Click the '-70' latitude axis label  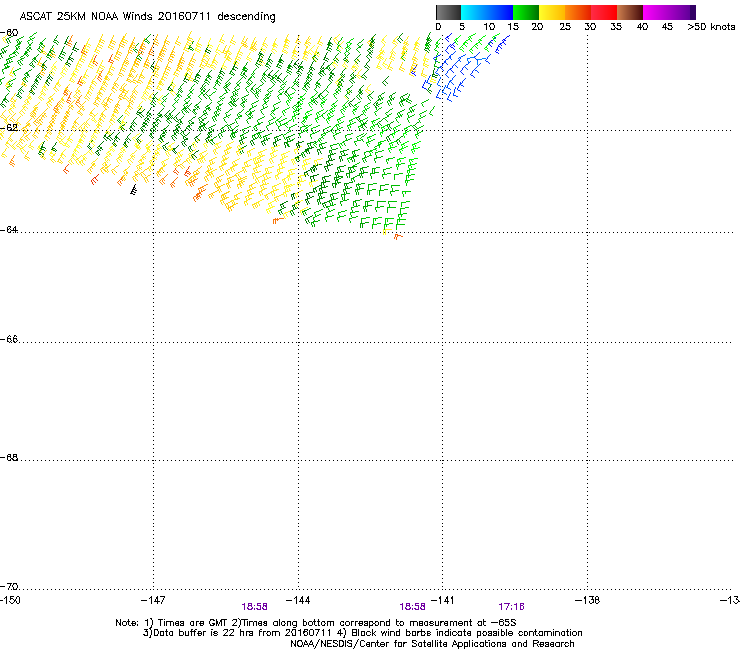9,586
